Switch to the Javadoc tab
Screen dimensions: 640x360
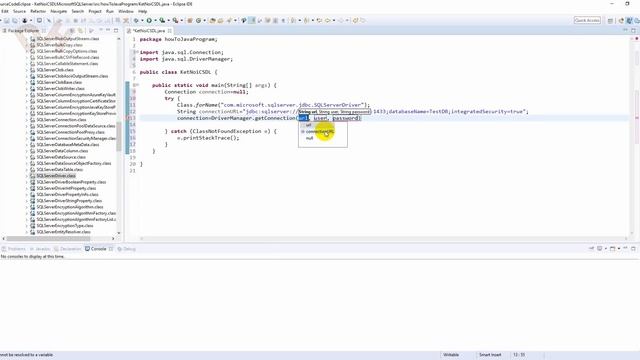point(40,249)
